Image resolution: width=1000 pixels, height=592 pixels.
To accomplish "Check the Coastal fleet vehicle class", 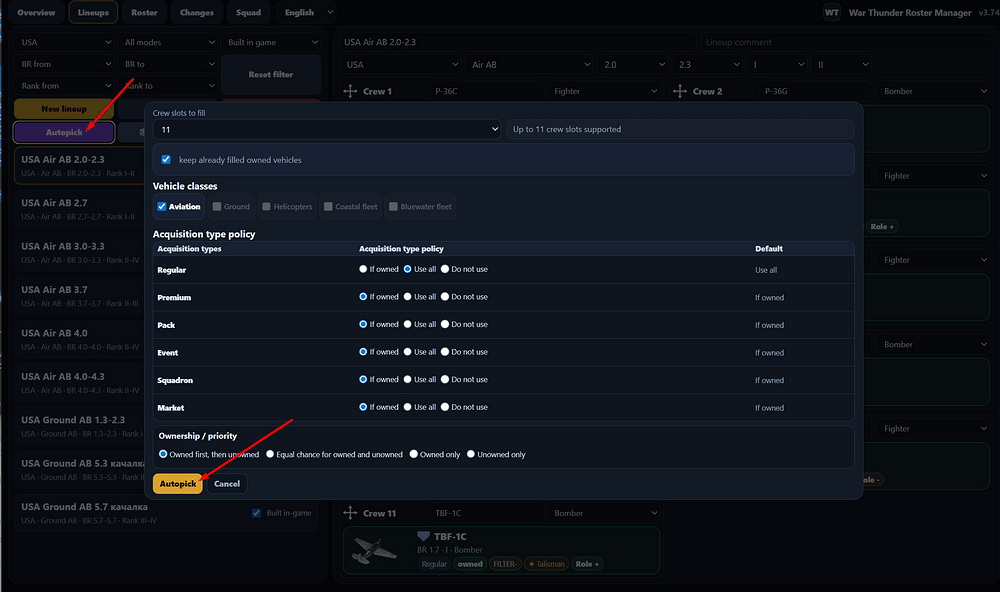I will coord(328,207).
